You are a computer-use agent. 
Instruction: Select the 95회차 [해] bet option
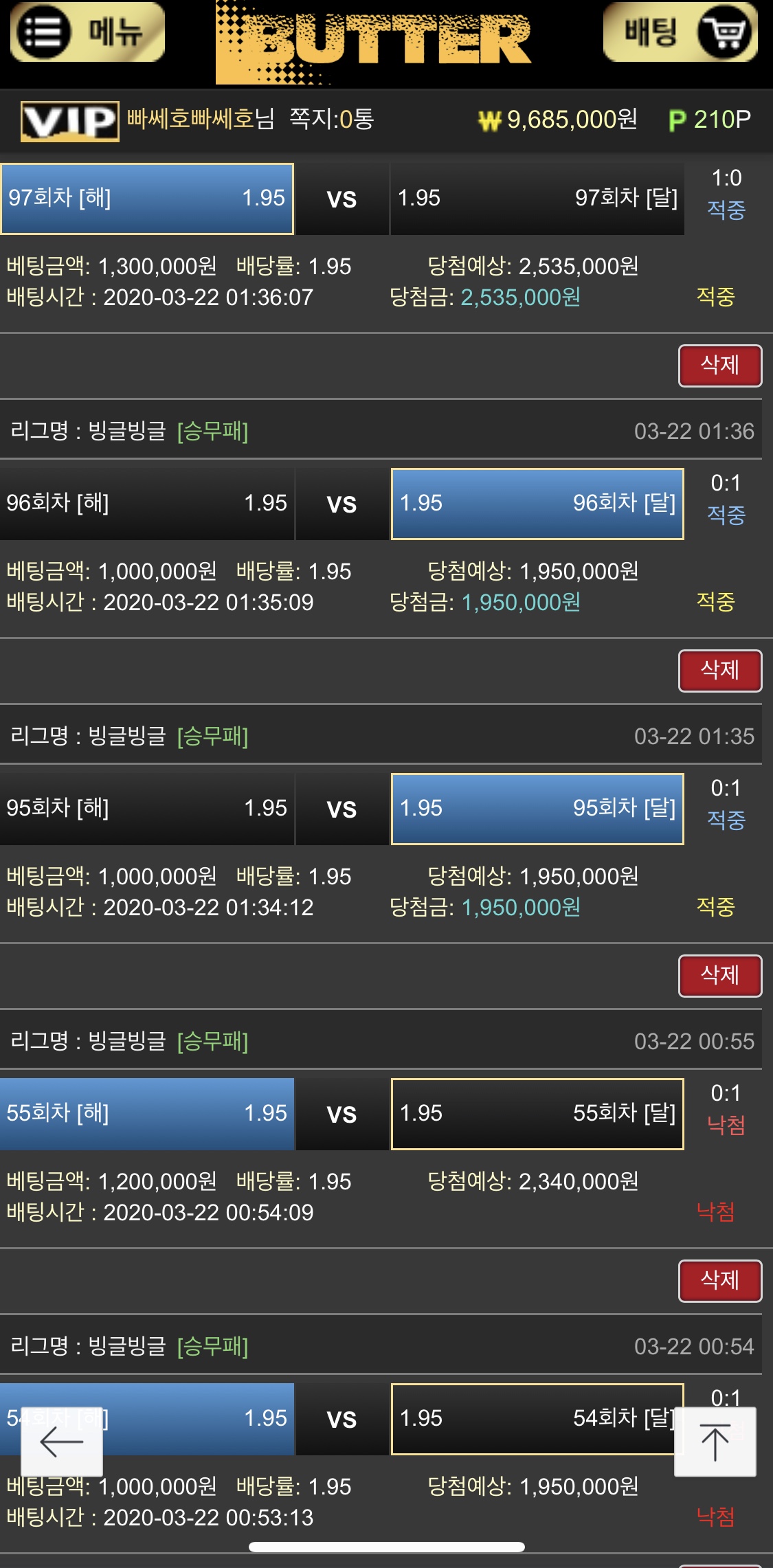147,809
